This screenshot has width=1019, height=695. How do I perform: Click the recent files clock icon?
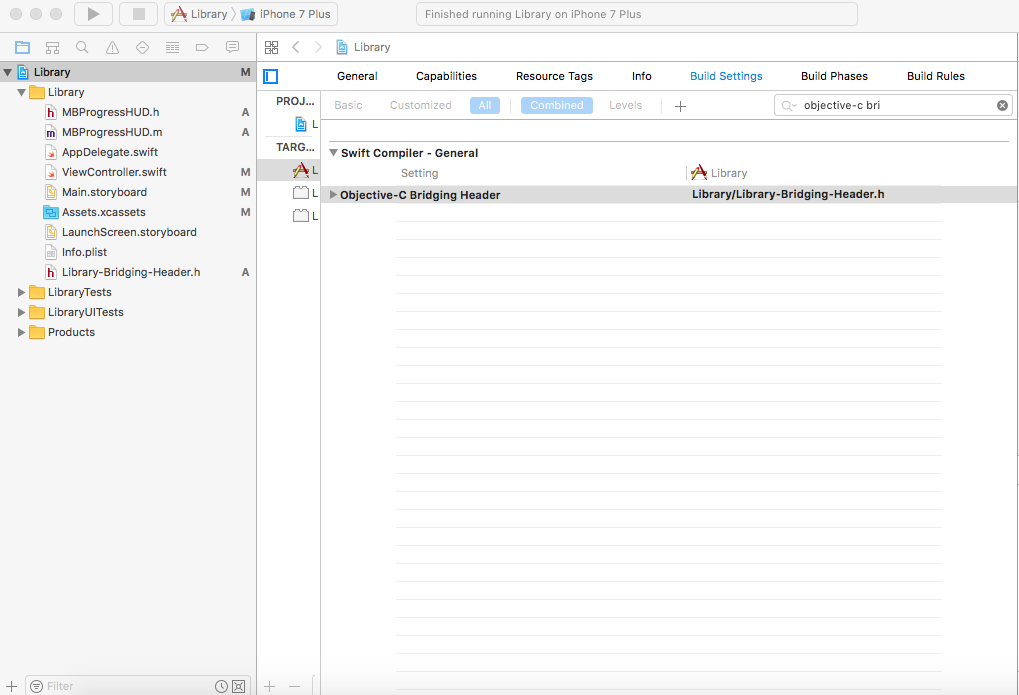tap(221, 685)
